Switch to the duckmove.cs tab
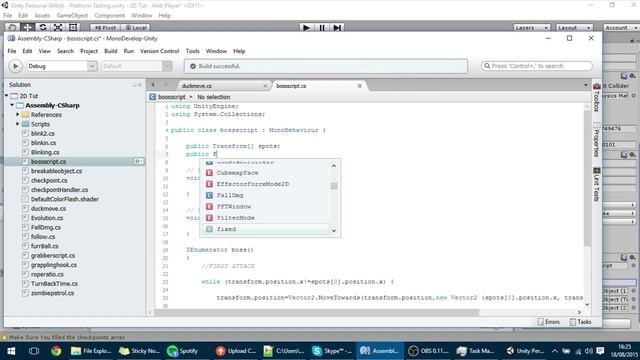Screen dimensions: 640x360 197,86
